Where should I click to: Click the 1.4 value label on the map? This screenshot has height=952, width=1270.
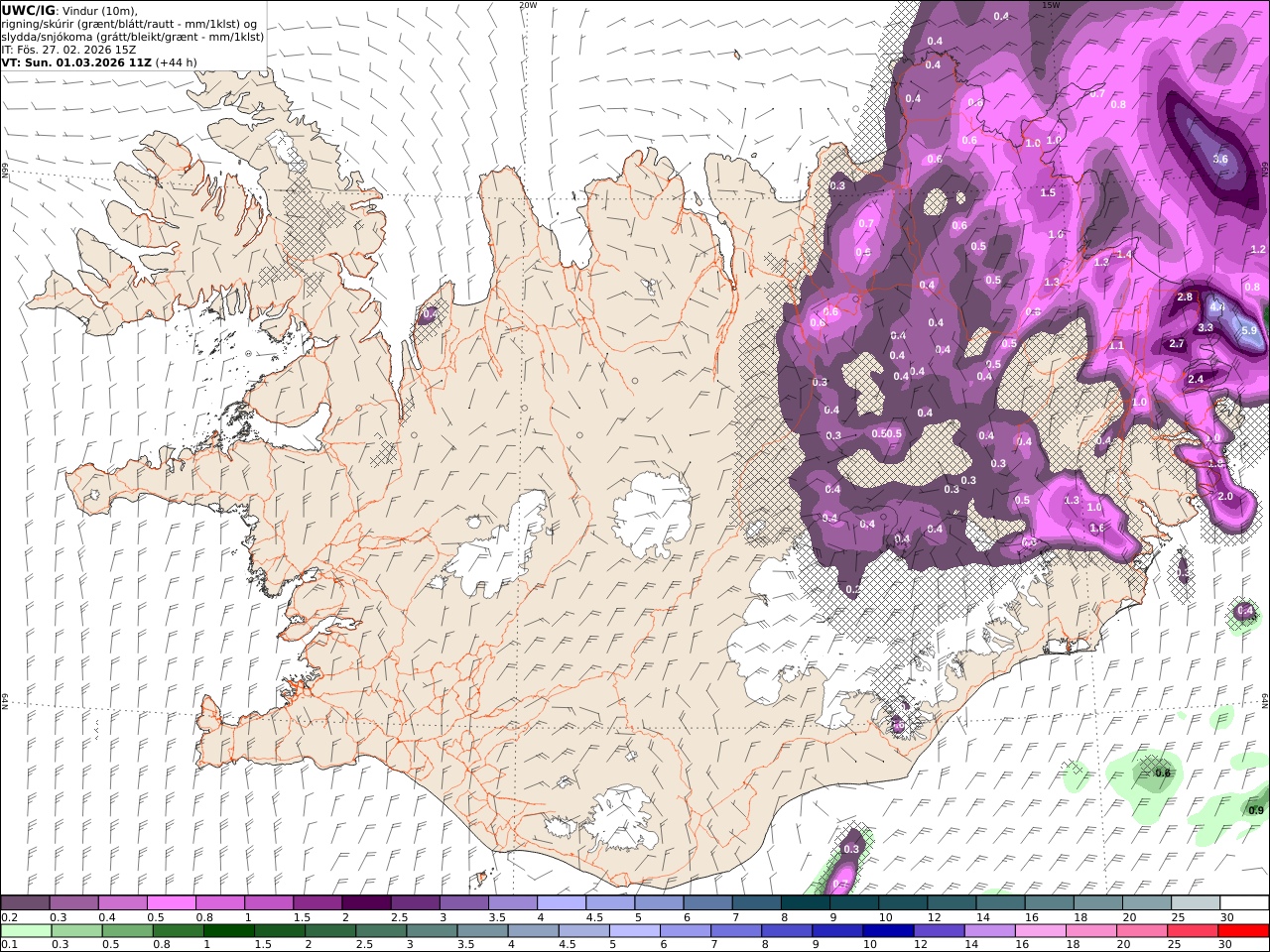[x=1124, y=255]
